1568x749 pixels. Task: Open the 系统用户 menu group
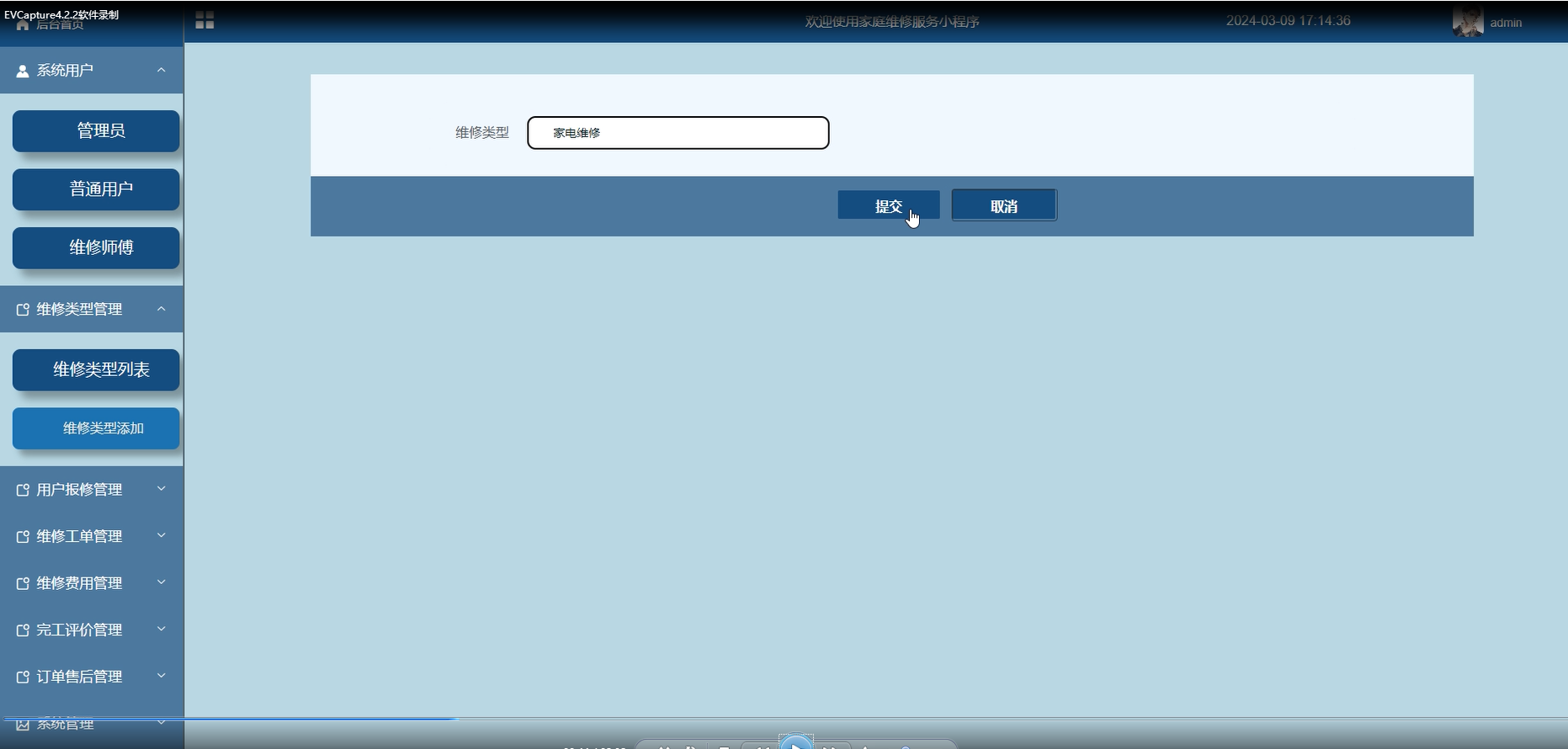[x=92, y=71]
